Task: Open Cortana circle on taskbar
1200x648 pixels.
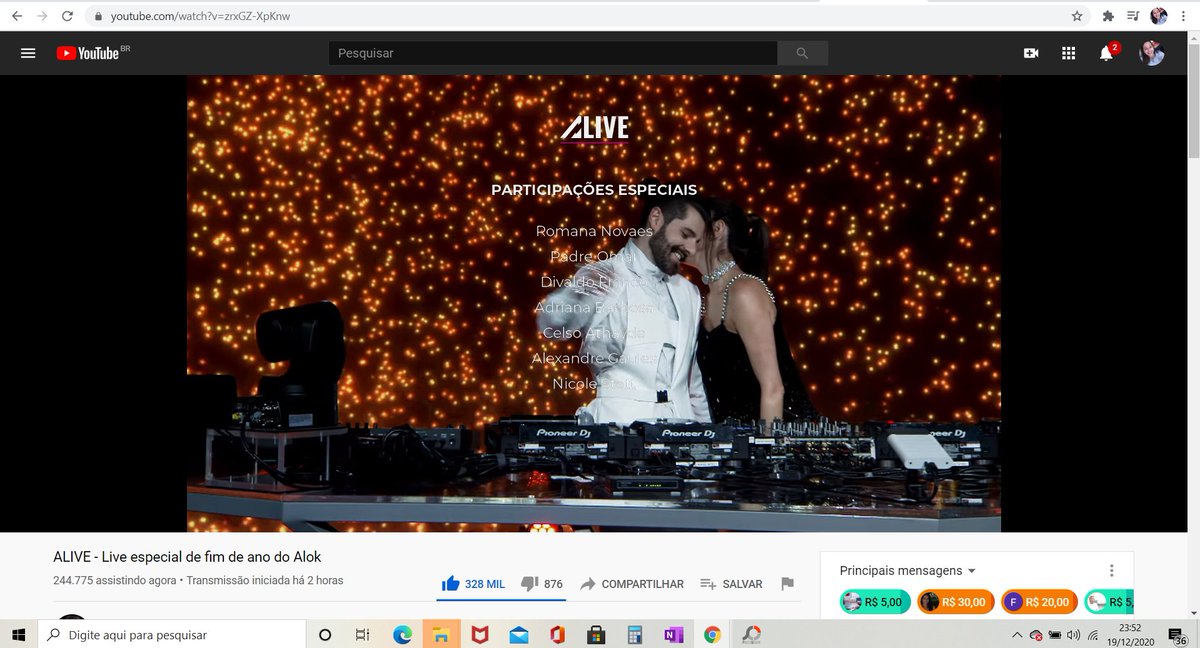Action: (325, 634)
